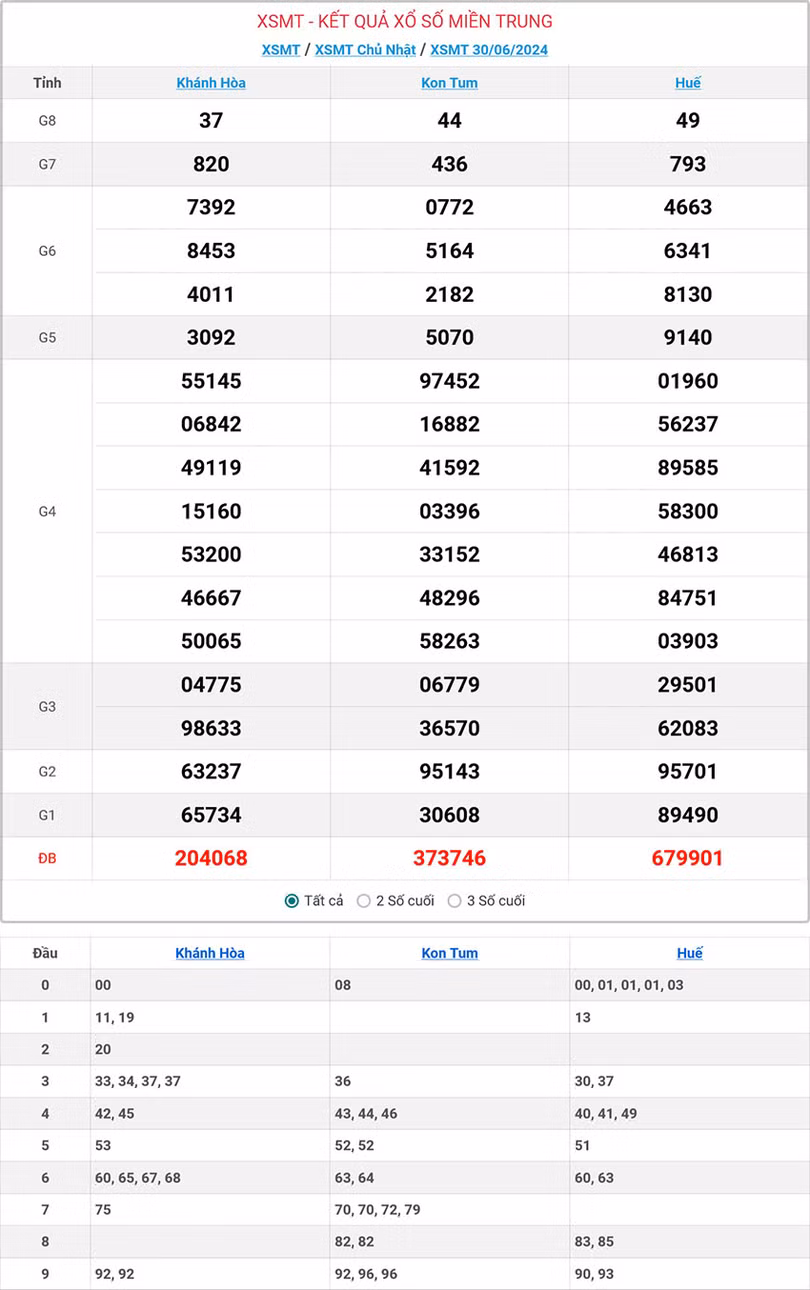Click the G2 result 95143

(x=449, y=771)
